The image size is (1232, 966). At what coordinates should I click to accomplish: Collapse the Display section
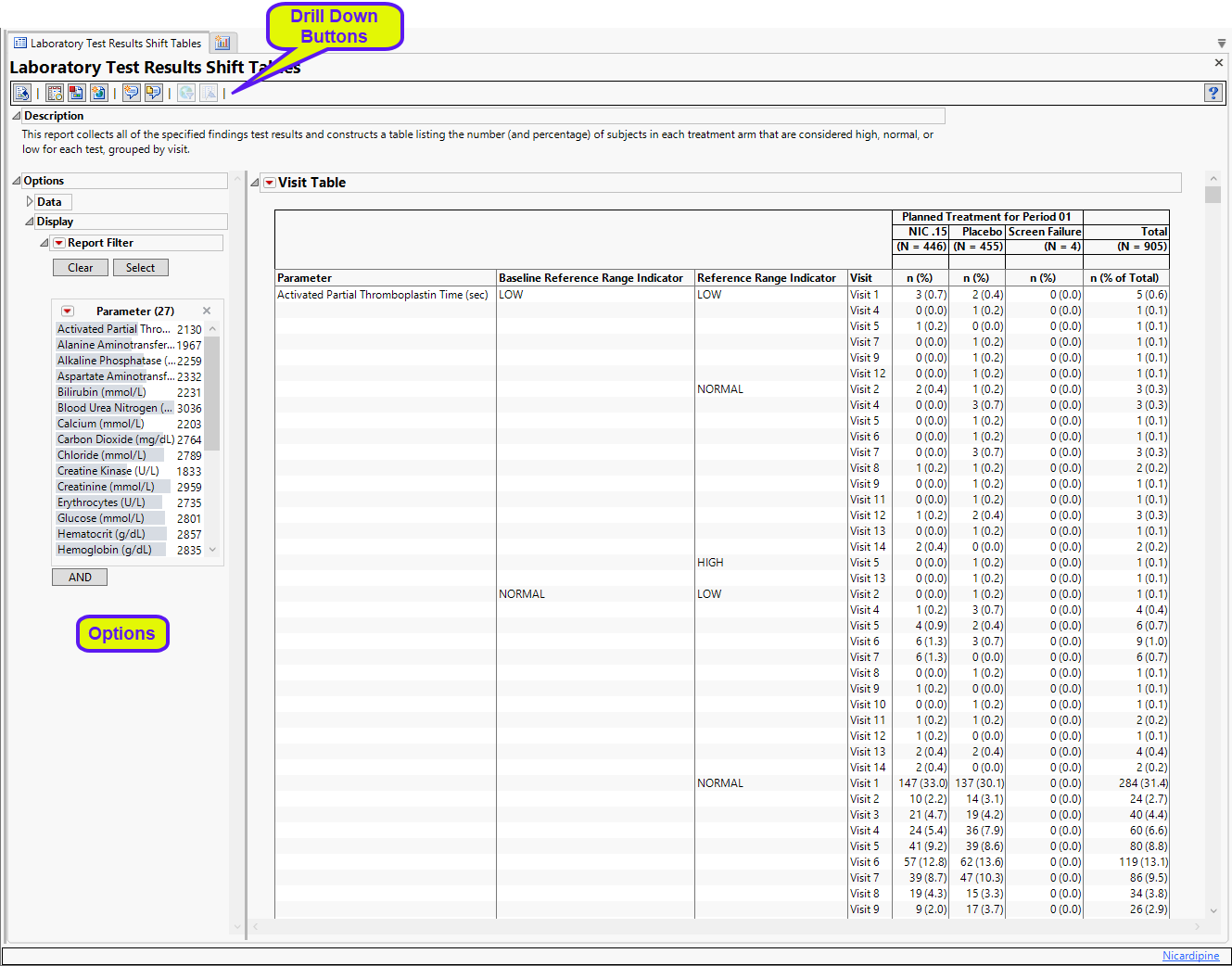pyautogui.click(x=30, y=222)
